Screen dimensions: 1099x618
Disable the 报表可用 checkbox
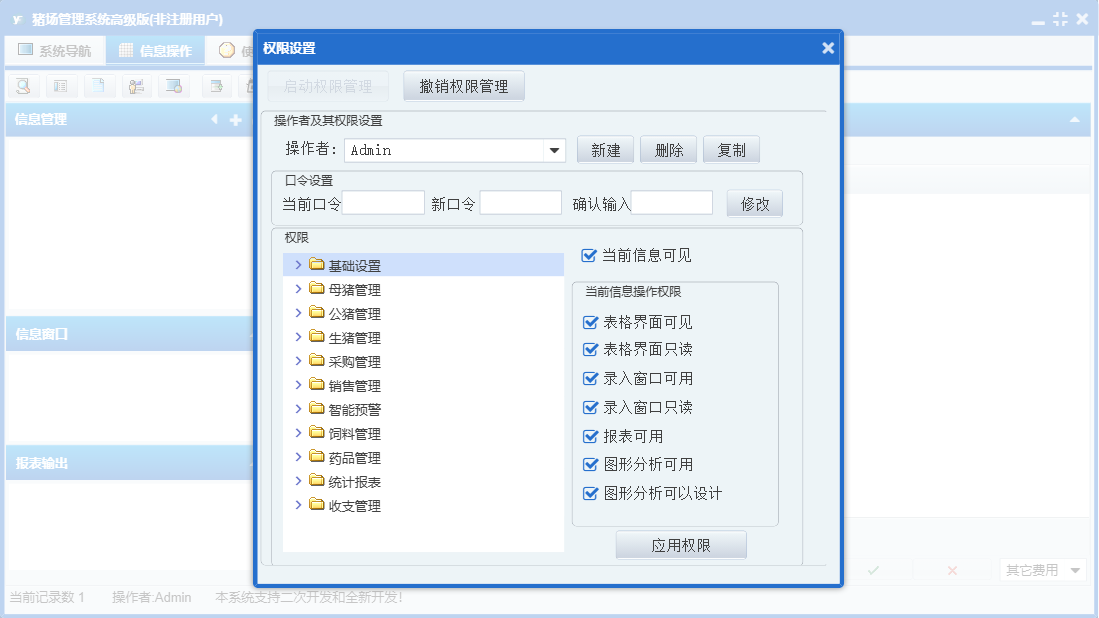click(589, 437)
